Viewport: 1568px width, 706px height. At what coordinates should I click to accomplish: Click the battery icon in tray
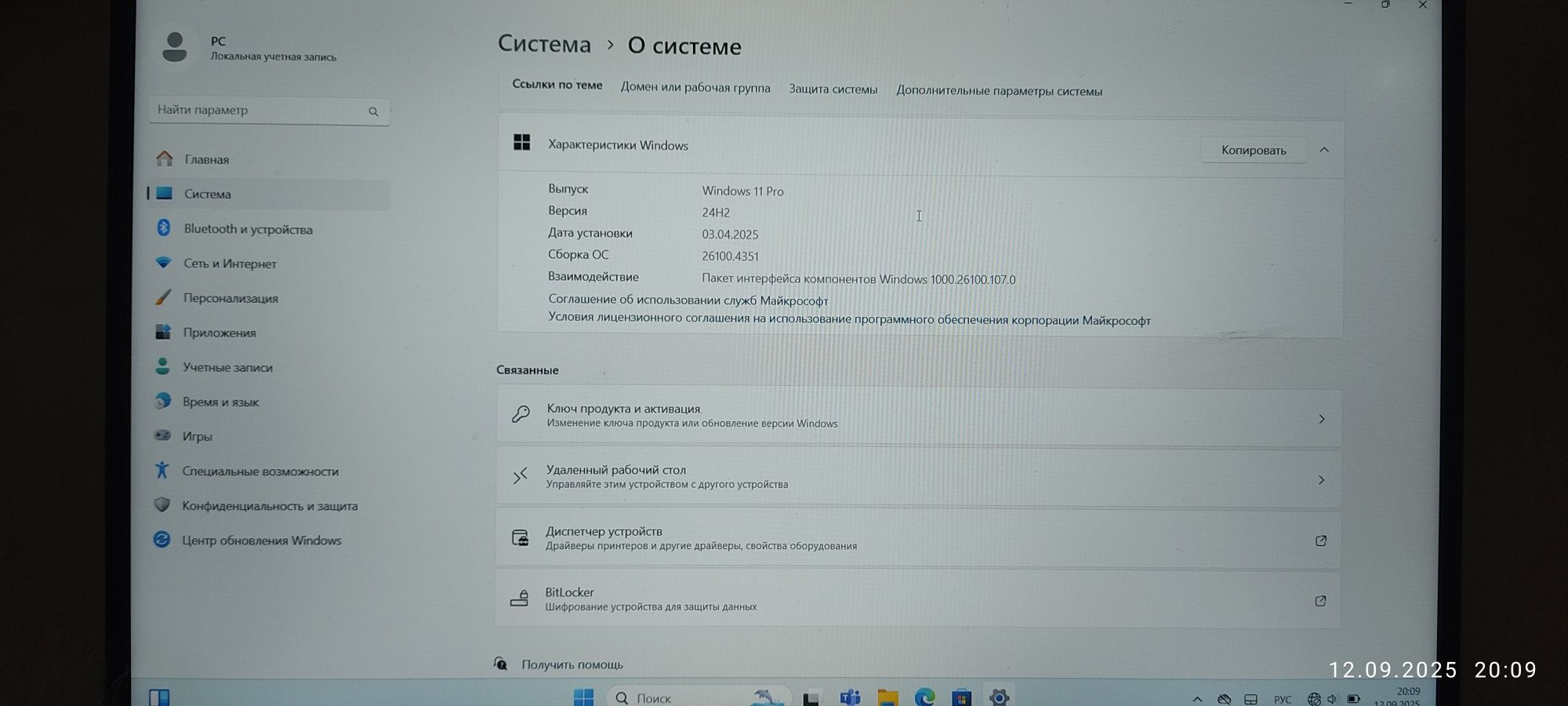(1353, 699)
